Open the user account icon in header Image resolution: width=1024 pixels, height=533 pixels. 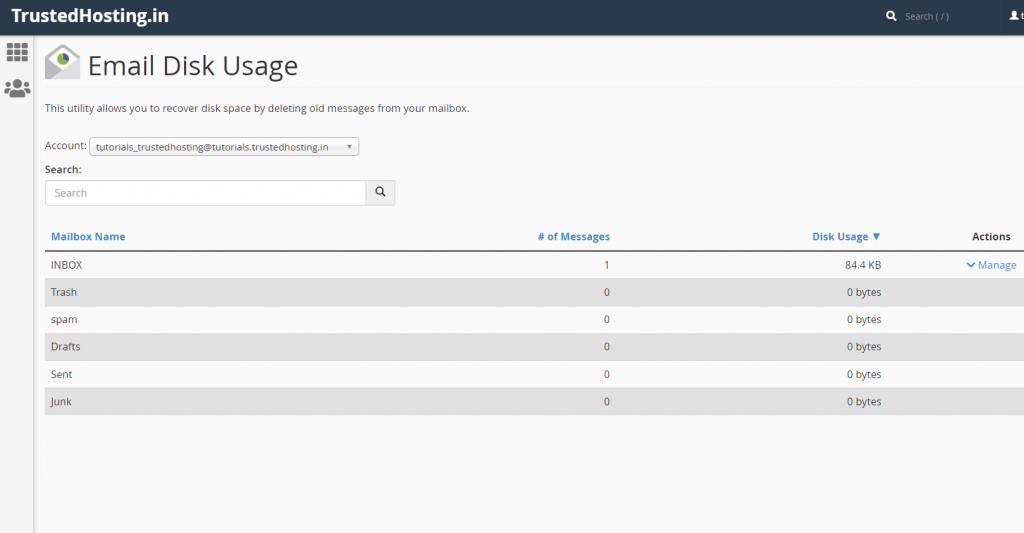coord(1014,16)
